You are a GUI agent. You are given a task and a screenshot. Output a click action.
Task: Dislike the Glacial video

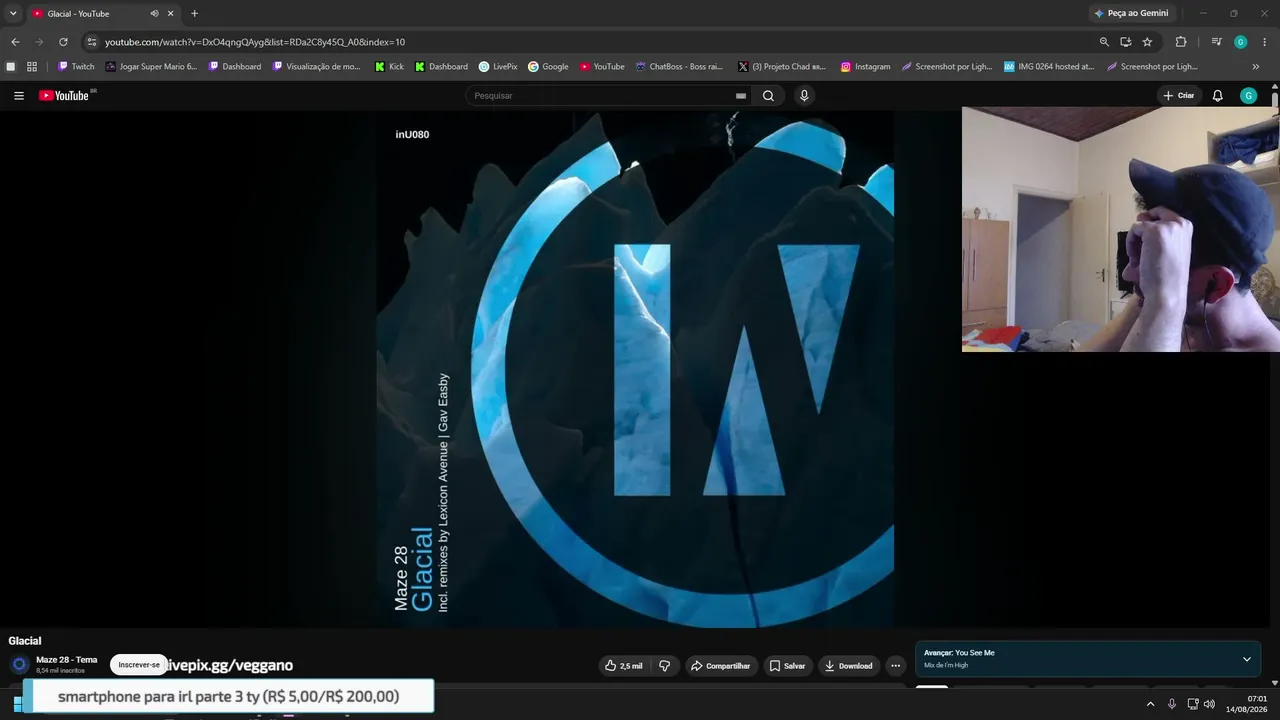[664, 666]
